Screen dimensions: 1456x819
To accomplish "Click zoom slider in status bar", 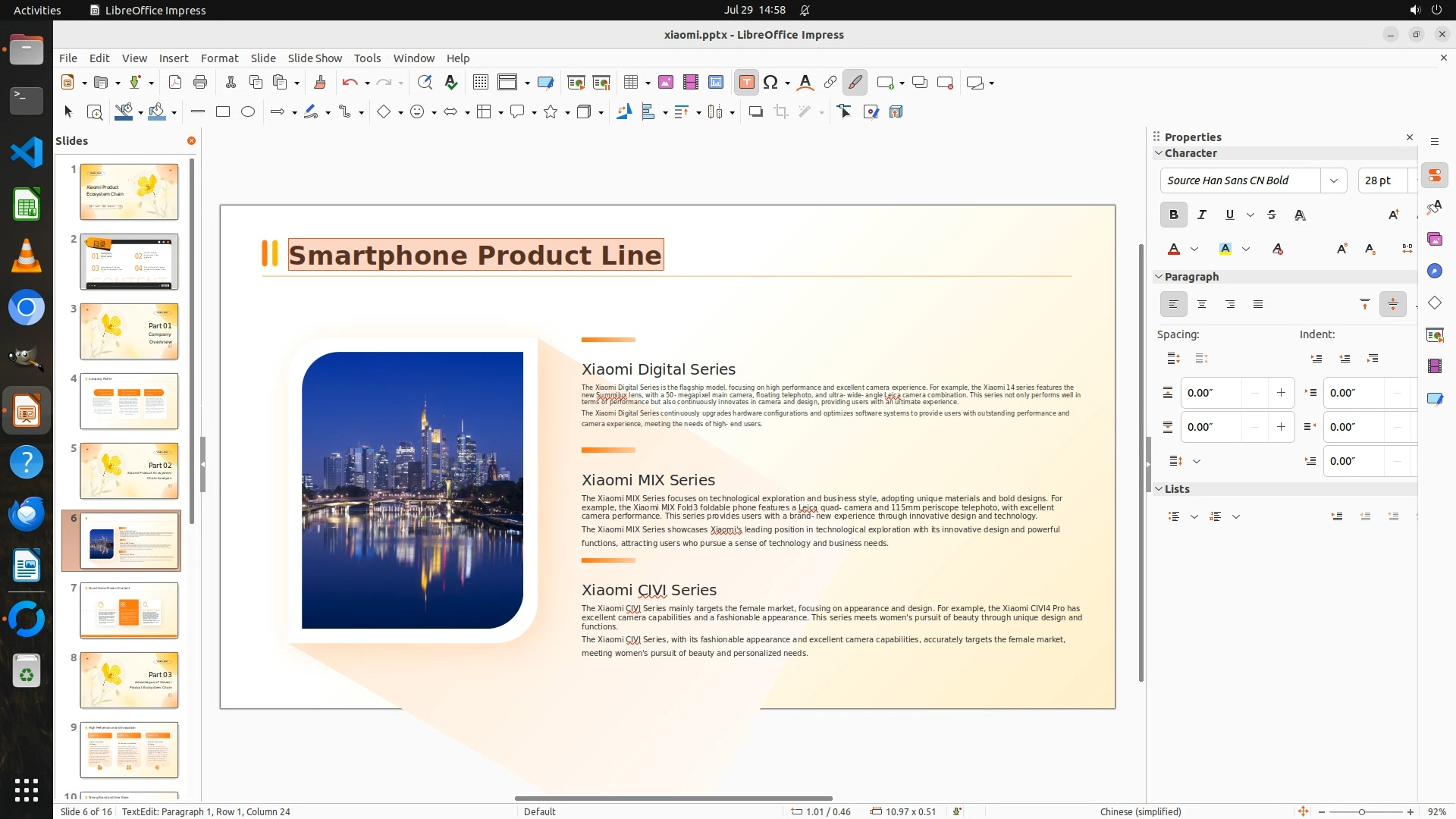I will tap(1362, 811).
